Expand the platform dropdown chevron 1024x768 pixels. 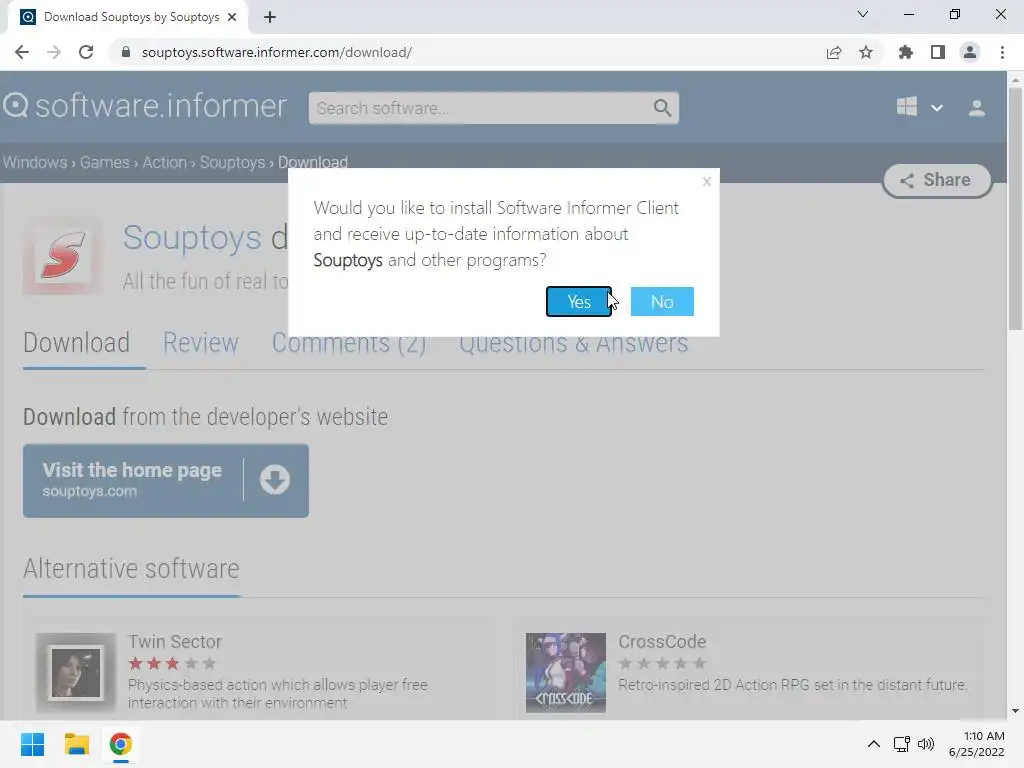tap(936, 108)
